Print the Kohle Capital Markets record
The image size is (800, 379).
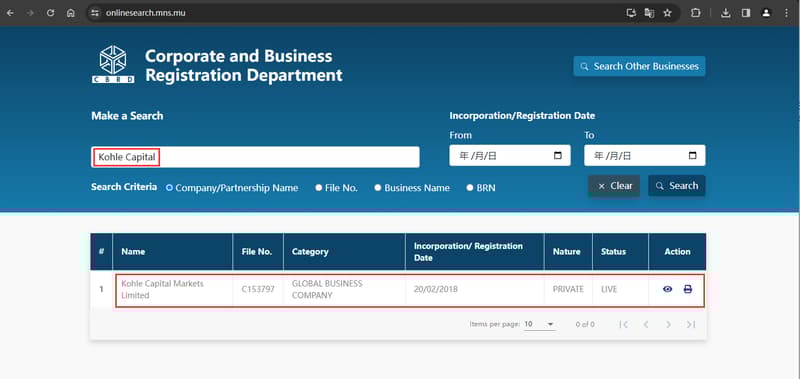click(x=688, y=289)
